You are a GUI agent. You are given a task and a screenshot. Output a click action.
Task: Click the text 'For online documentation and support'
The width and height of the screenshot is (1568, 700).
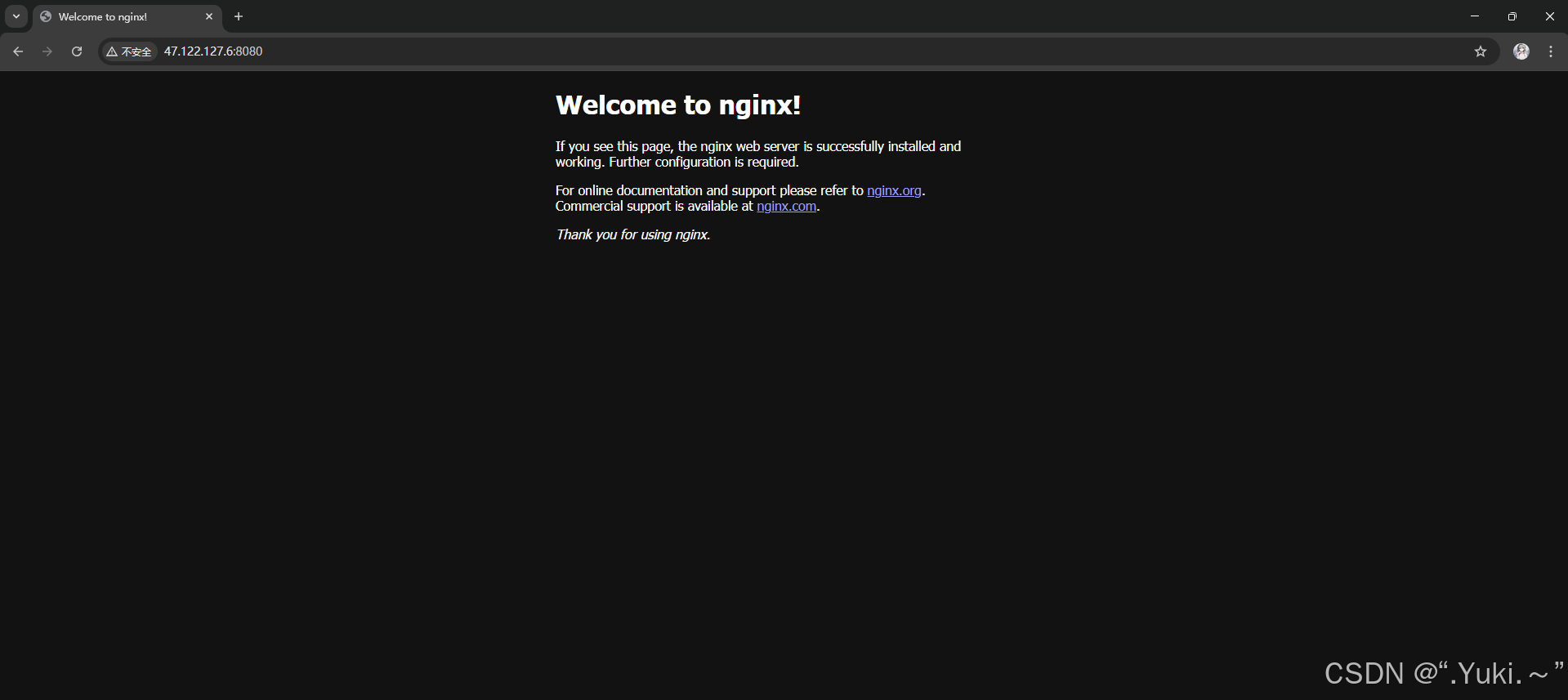pos(665,190)
